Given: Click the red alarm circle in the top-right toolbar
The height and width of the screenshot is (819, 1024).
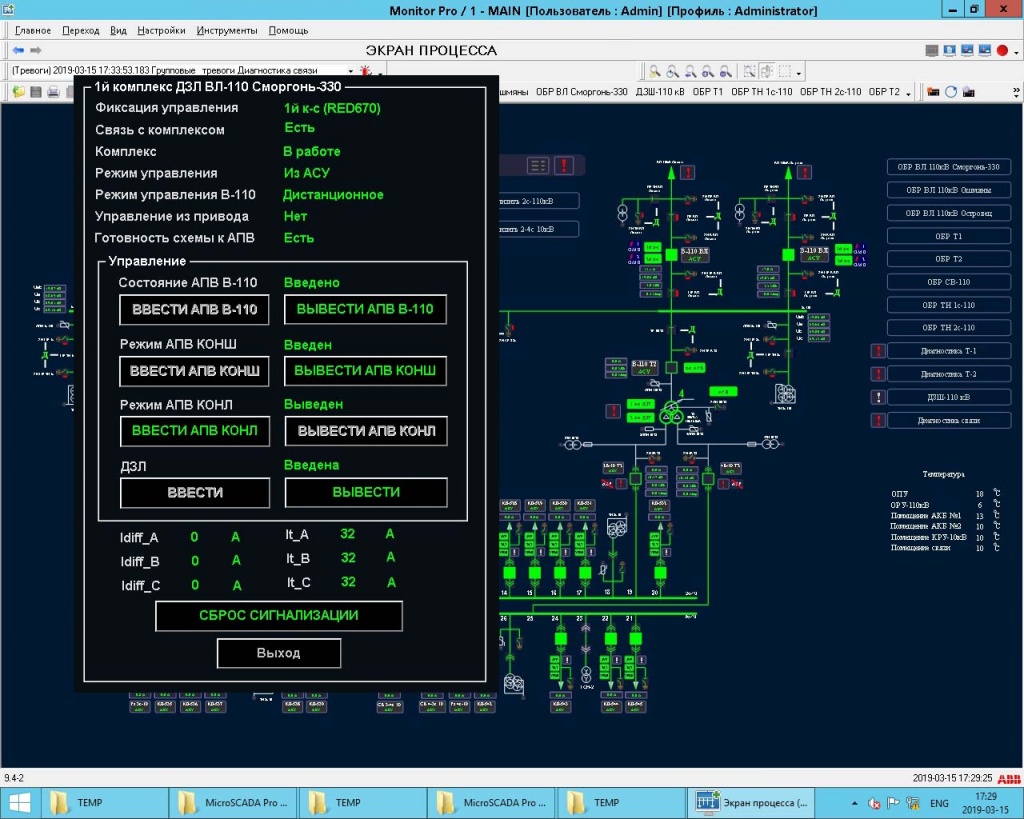Looking at the screenshot, I should click(x=1002, y=50).
